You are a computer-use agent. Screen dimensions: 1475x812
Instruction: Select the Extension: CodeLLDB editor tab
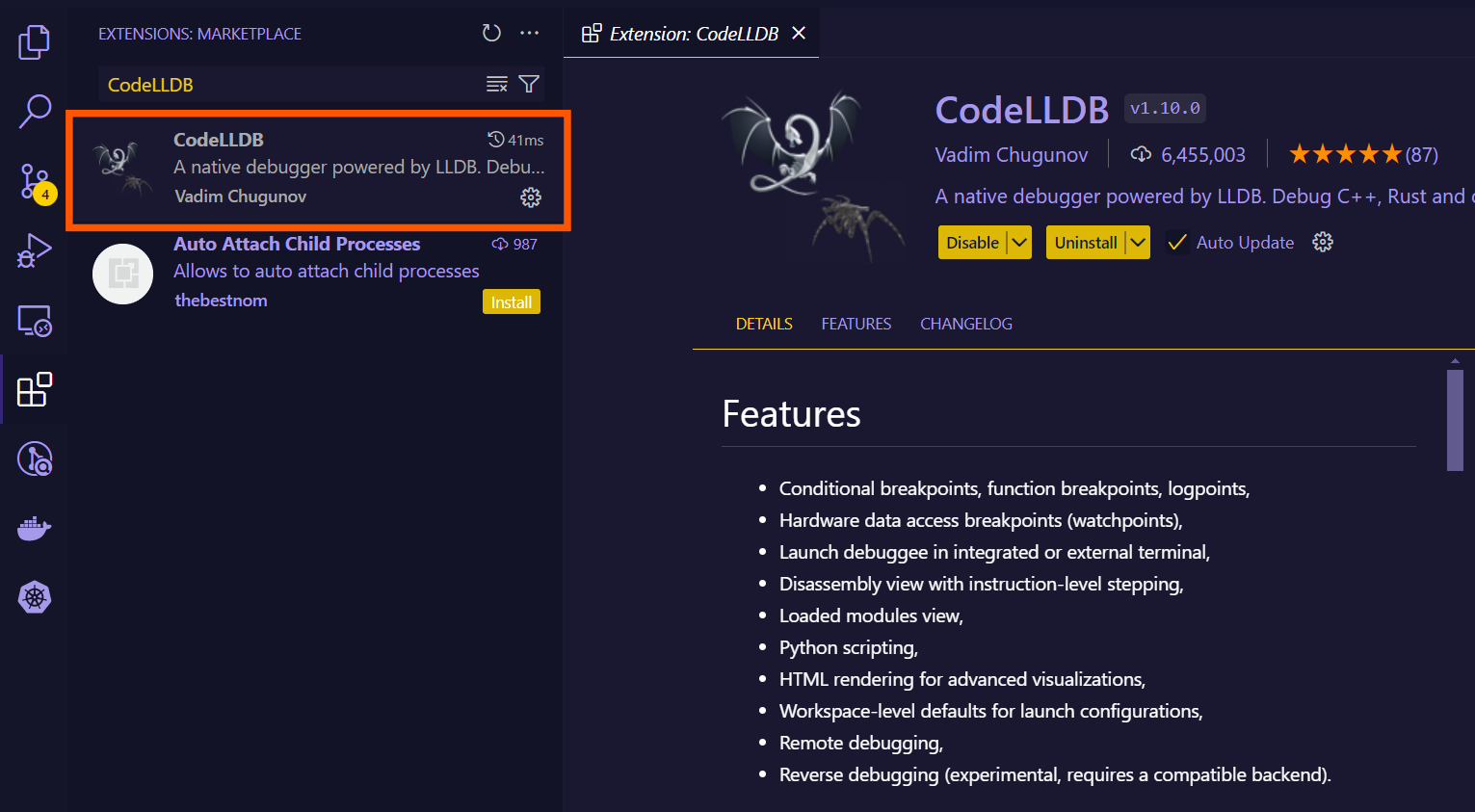pyautogui.click(x=691, y=34)
